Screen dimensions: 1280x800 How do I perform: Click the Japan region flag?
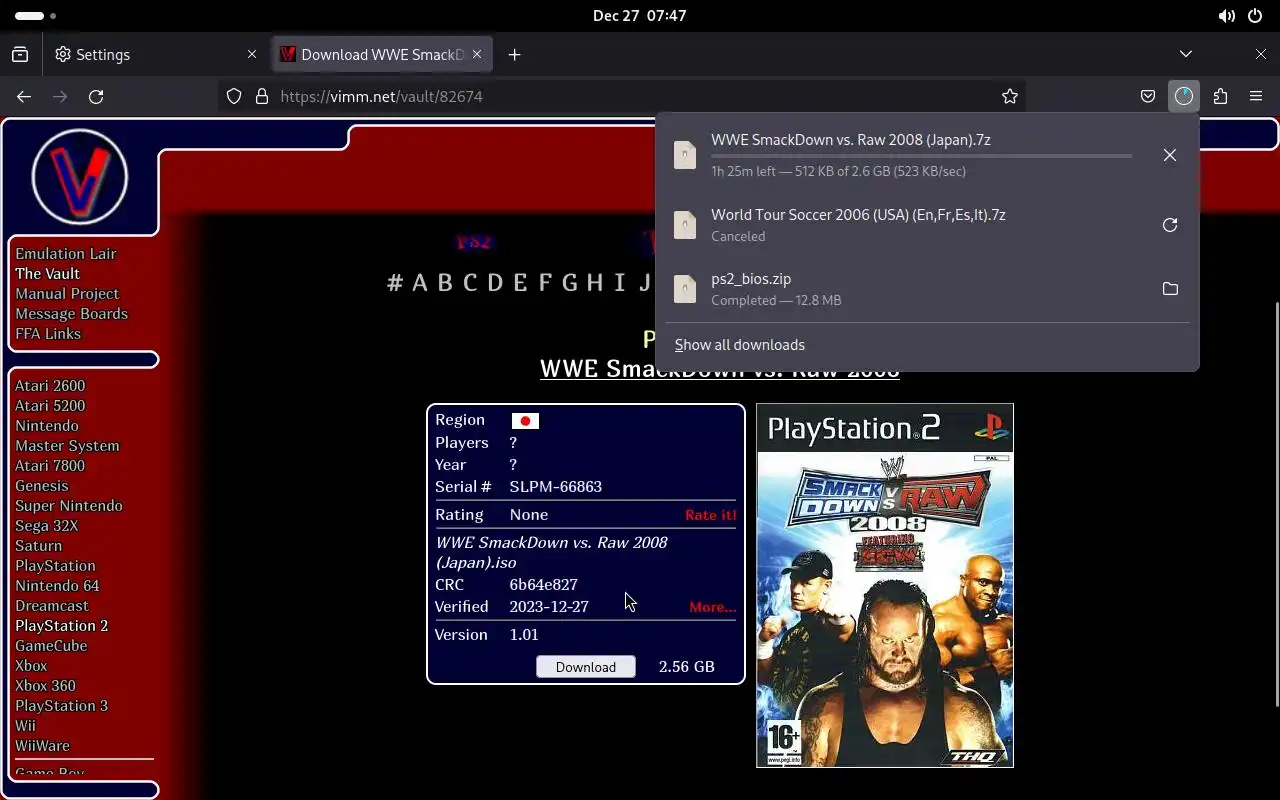click(525, 421)
